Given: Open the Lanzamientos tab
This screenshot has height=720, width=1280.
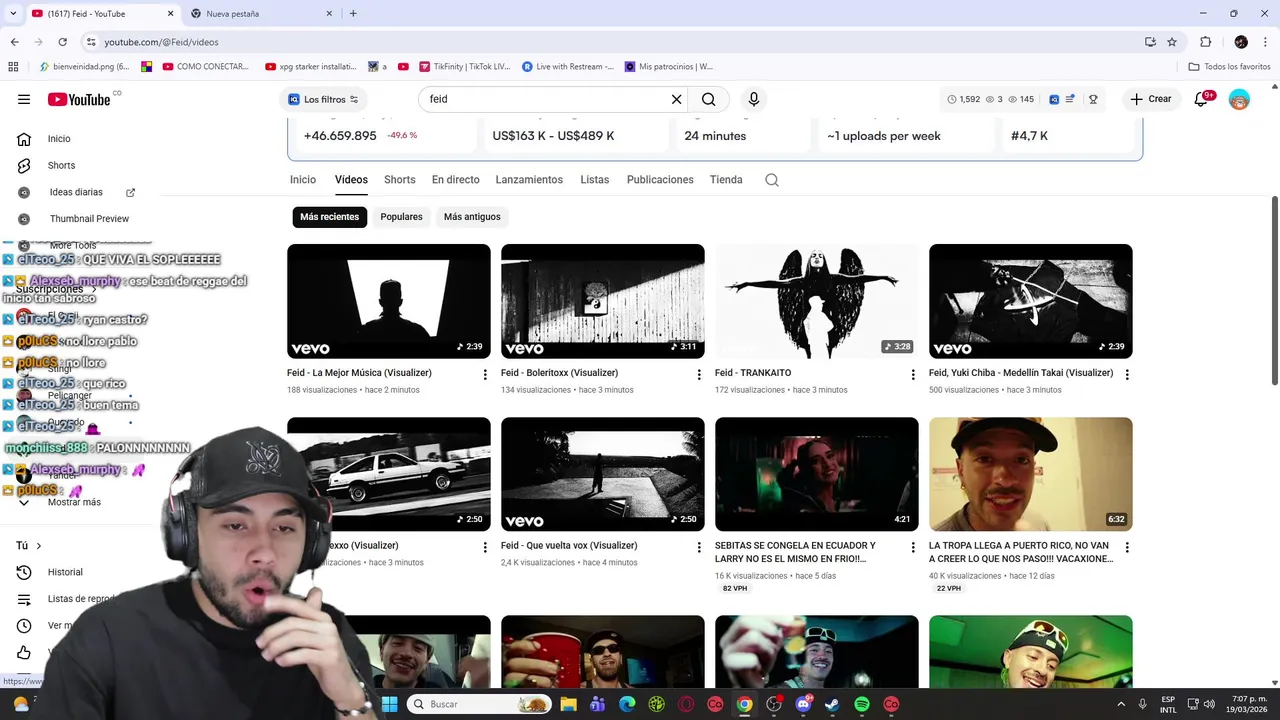Looking at the screenshot, I should [529, 180].
